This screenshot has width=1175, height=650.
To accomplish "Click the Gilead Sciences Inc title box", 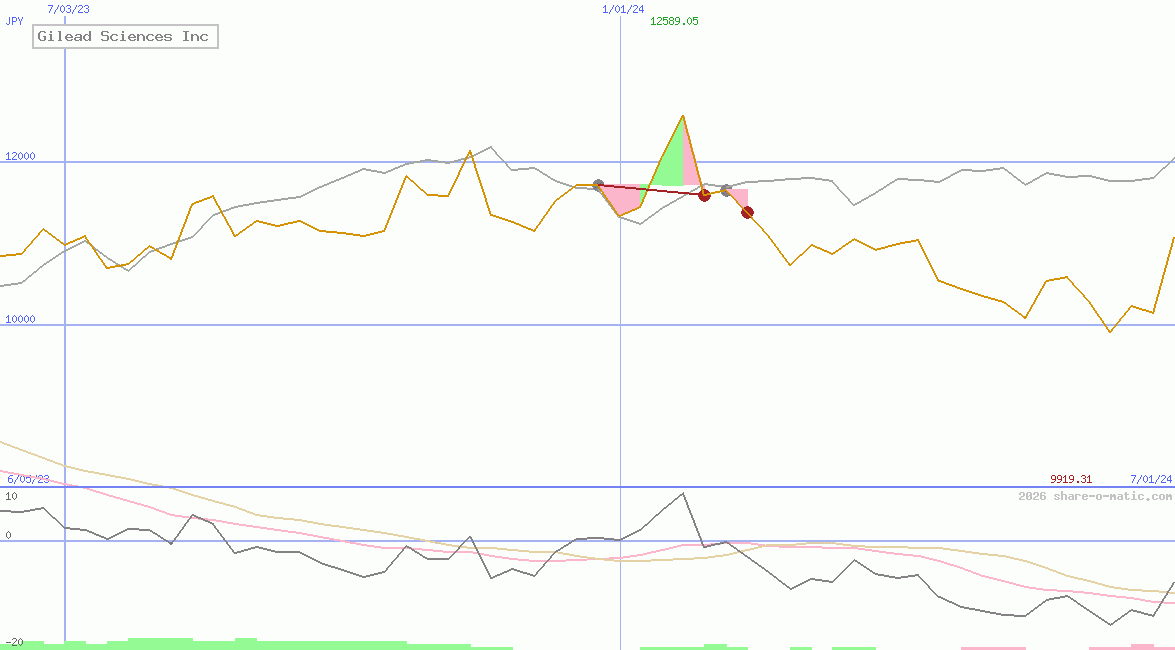I will tap(125, 37).
